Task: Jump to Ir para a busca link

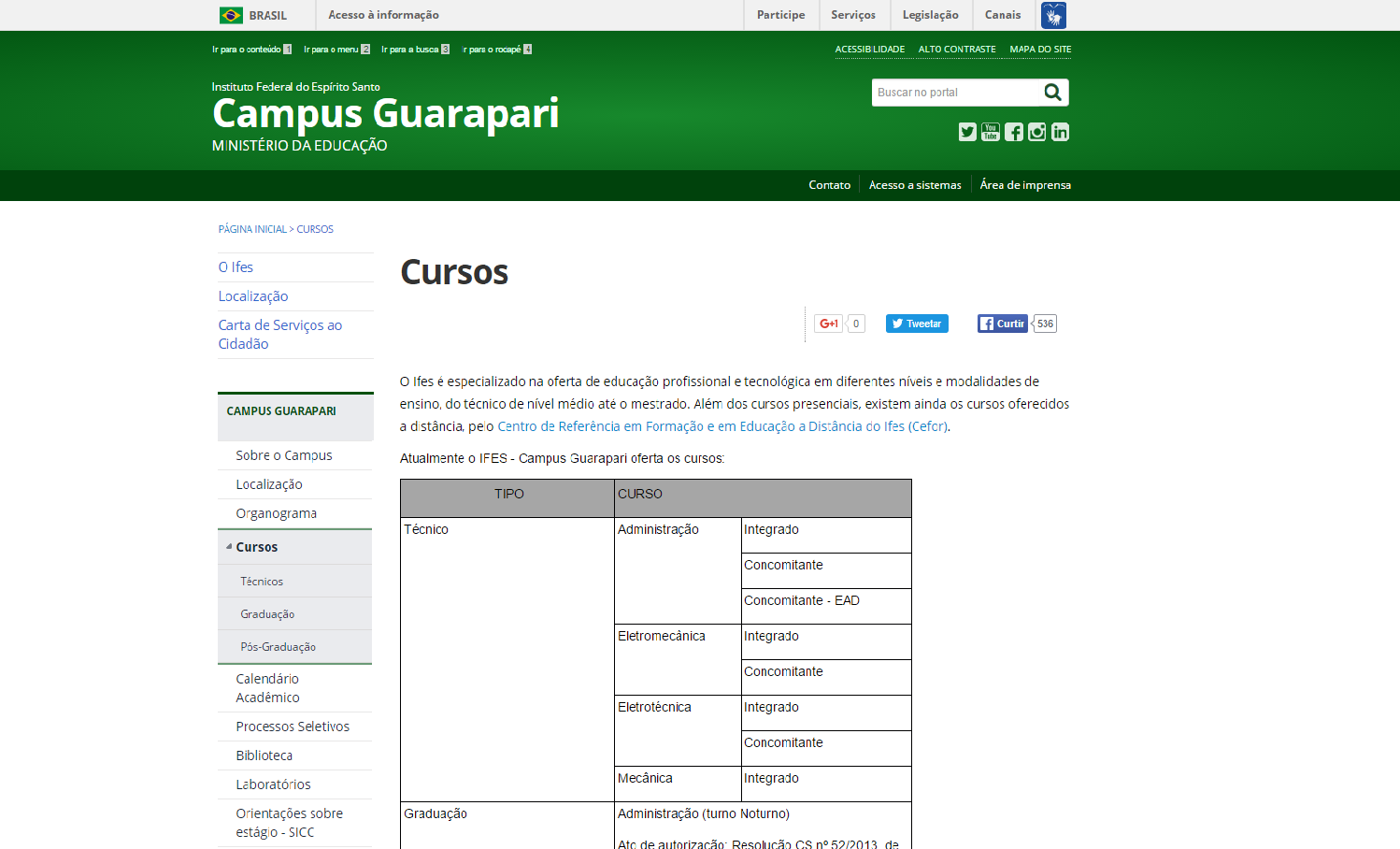Action: (x=415, y=50)
